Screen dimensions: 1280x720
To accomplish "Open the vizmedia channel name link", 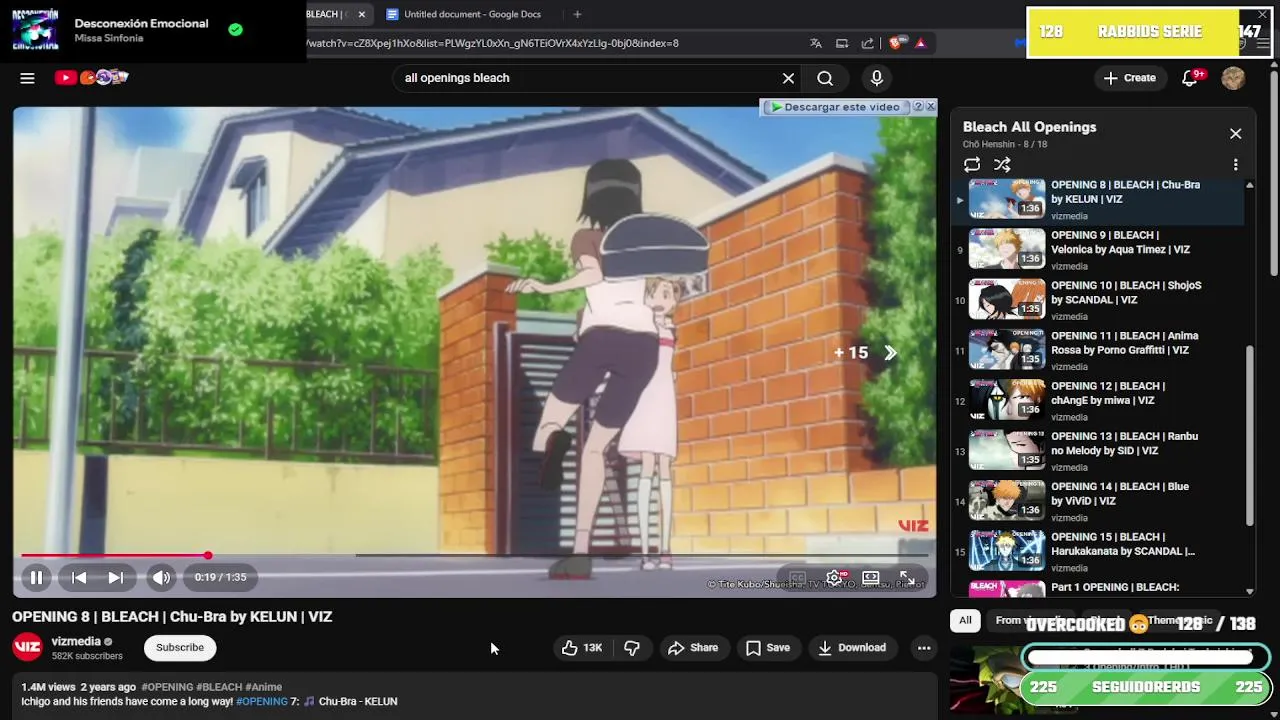I will [76, 641].
